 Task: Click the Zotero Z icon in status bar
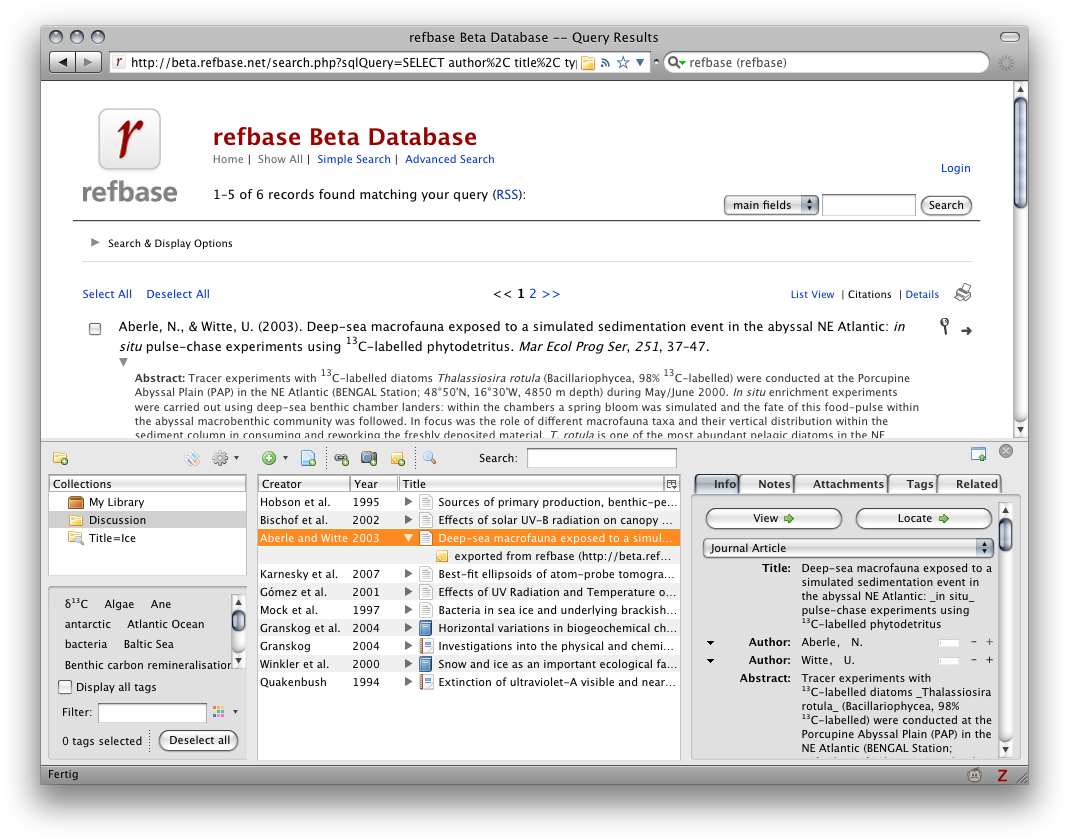tap(1002, 775)
